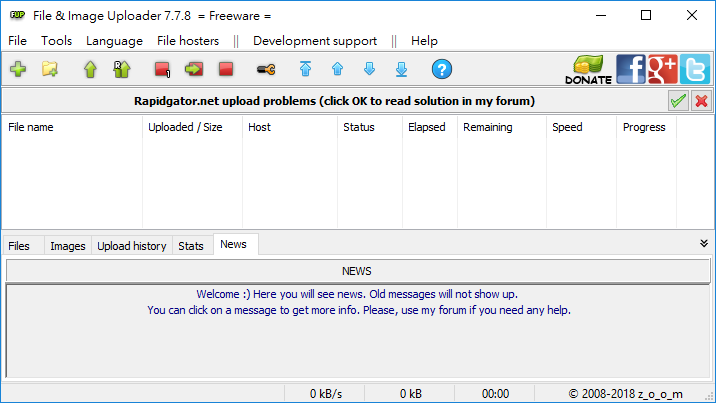Maximize the File & Image Uploader window
This screenshot has width=716, height=403.
coord(646,16)
